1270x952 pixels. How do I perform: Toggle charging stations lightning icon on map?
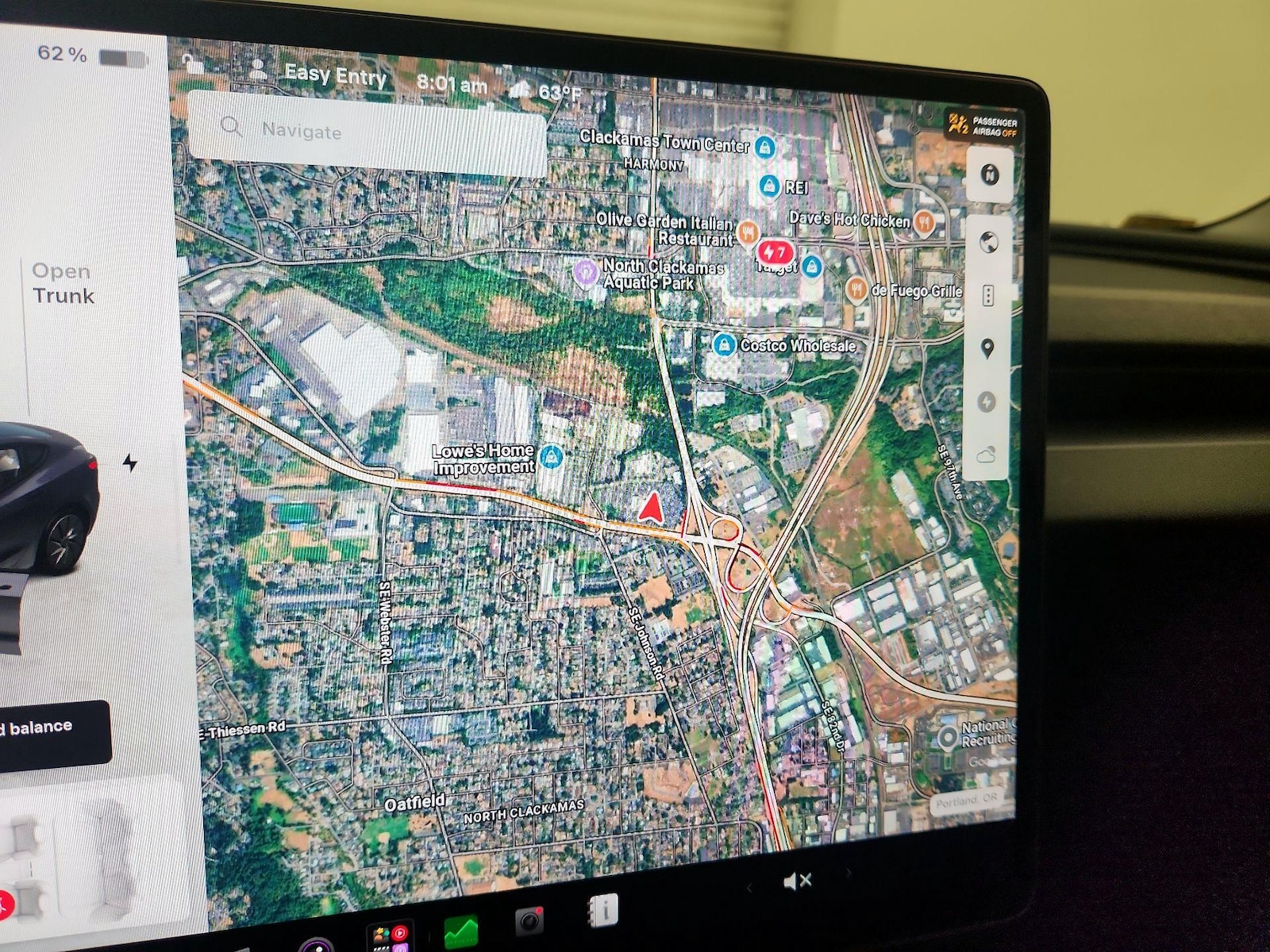987,402
